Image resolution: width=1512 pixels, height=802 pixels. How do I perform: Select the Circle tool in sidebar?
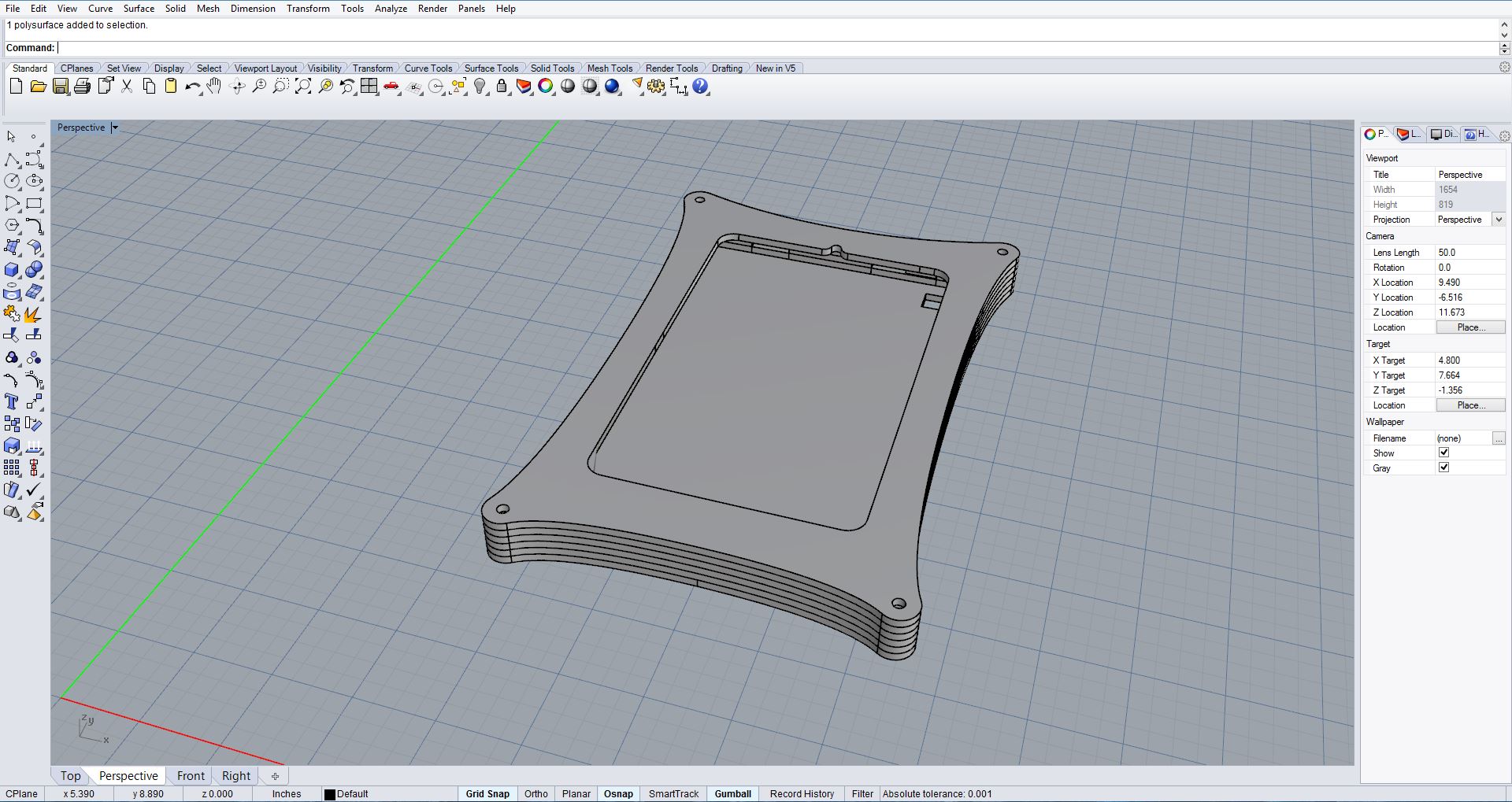12,182
